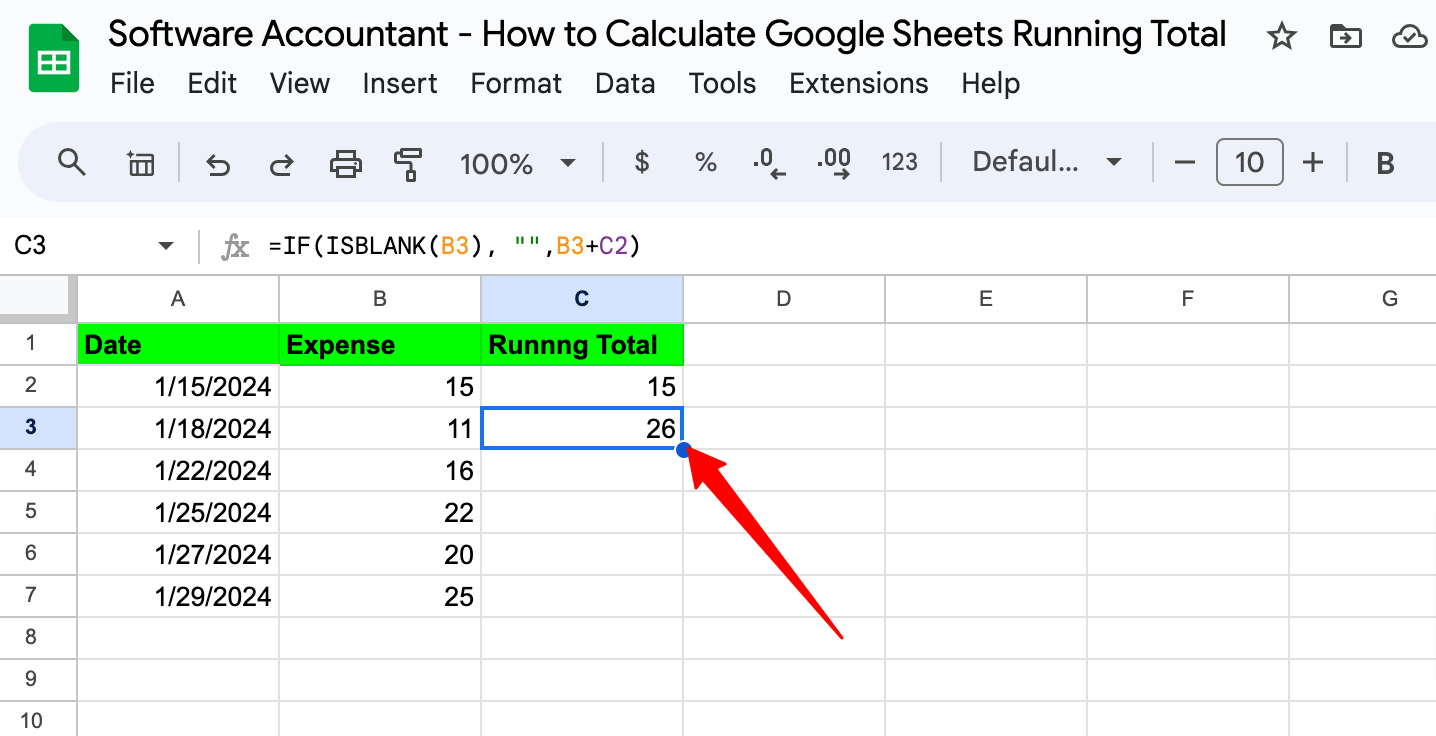Screen dimensions: 1436x736
Task: Open the Data menu
Action: tap(625, 83)
